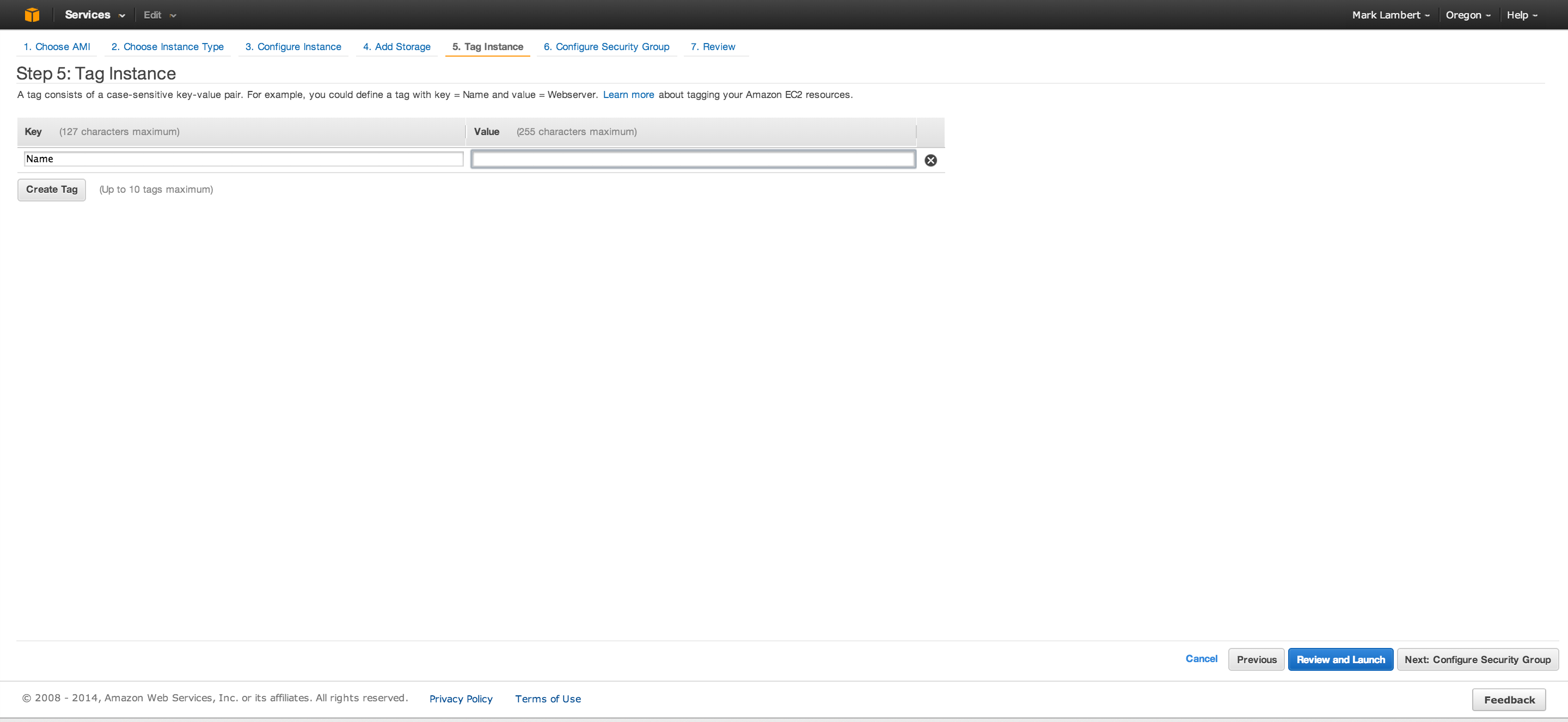Viewport: 1568px width, 722px height.
Task: Click the Review and Launch button
Action: point(1340,659)
